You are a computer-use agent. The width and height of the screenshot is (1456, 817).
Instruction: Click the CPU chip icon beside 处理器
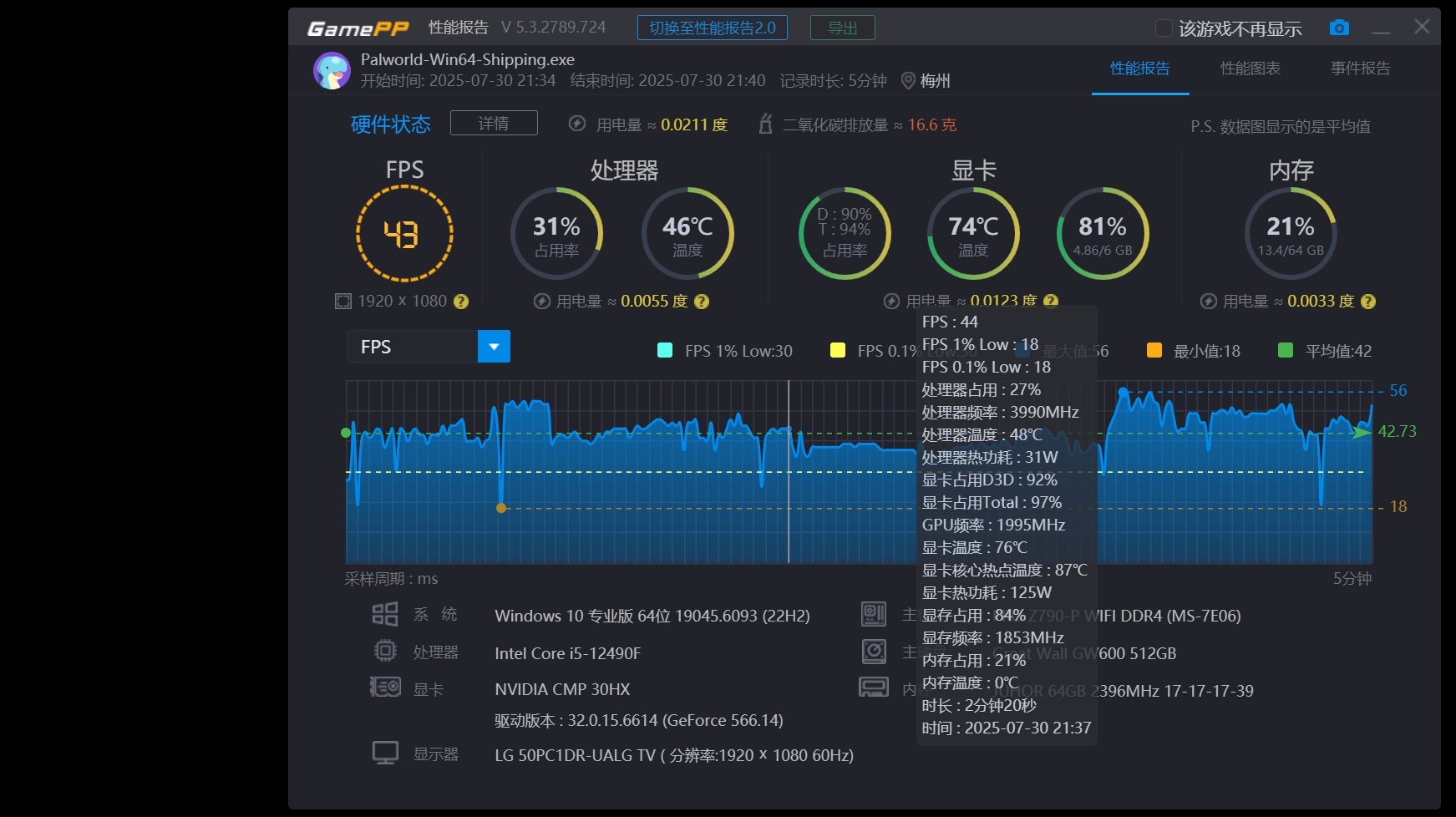point(385,651)
